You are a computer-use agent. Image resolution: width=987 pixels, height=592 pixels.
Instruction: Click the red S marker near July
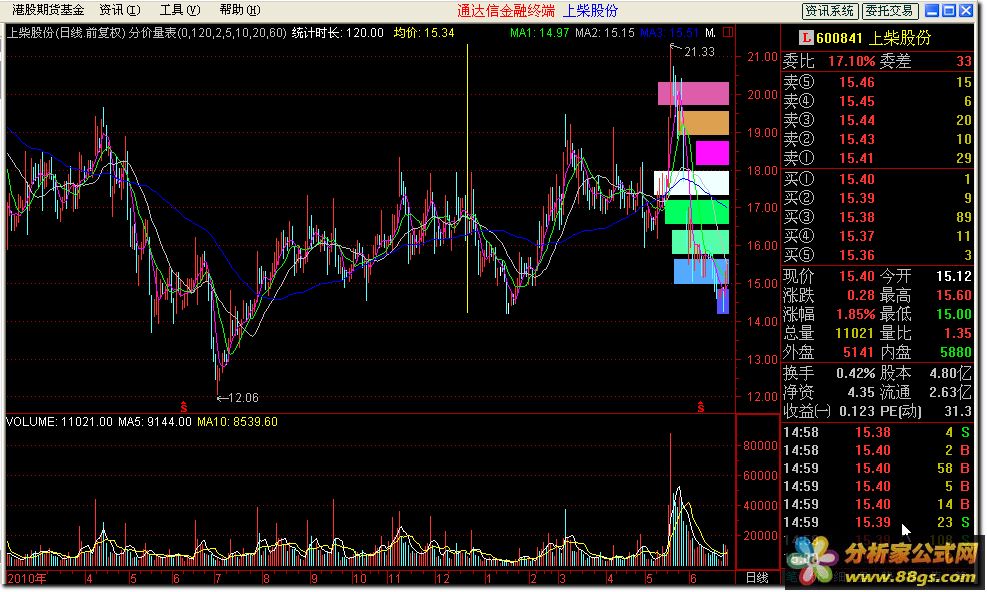(x=184, y=406)
